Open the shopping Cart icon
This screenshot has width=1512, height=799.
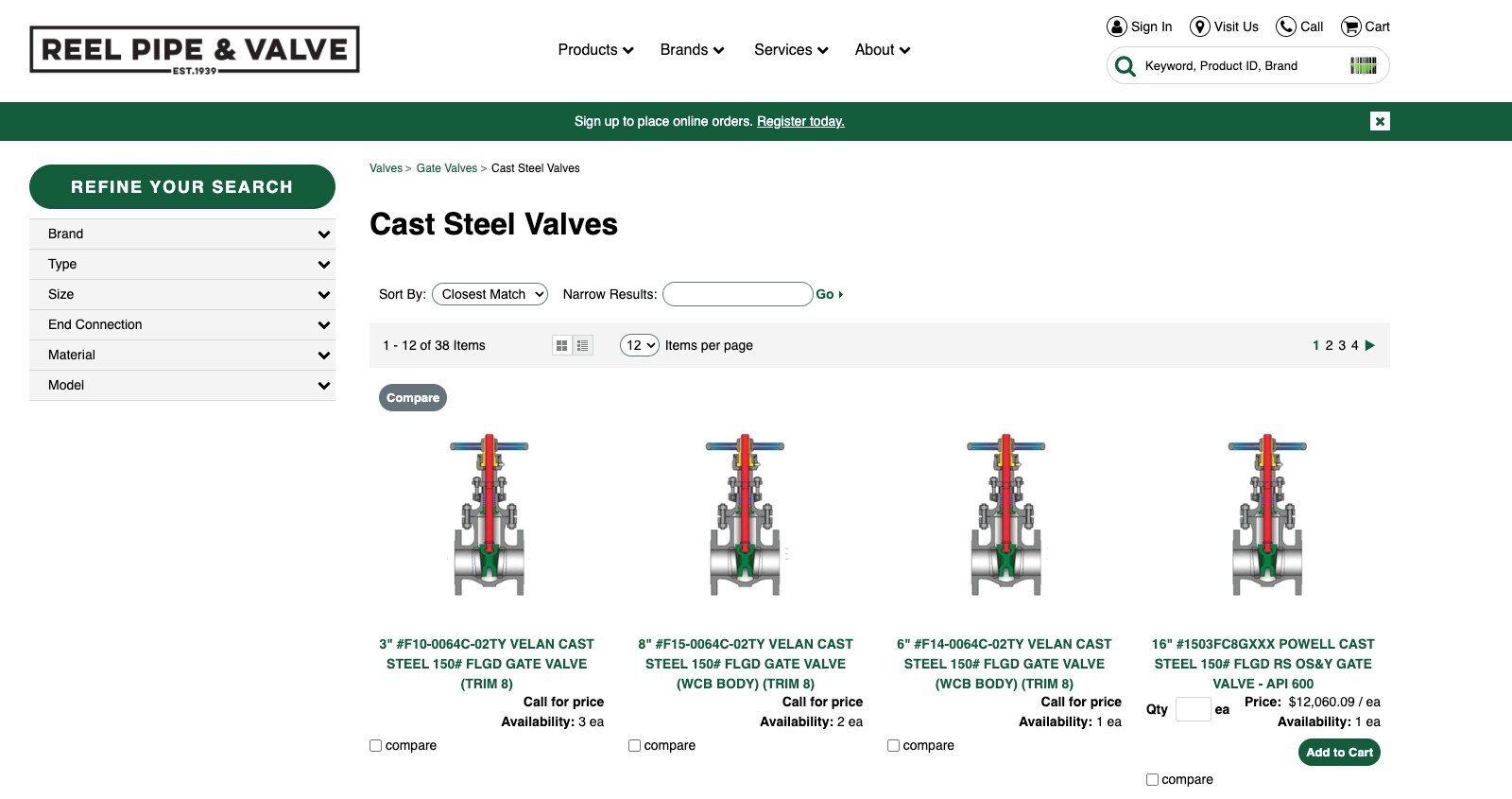click(x=1351, y=26)
